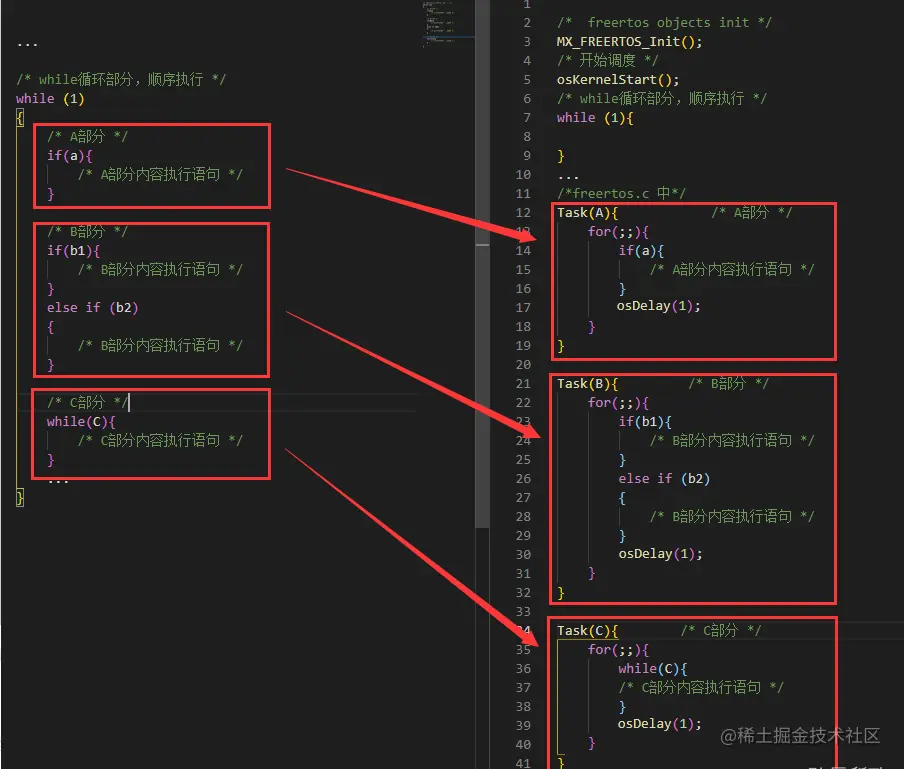The height and width of the screenshot is (769, 904).
Task: Click the closing yellow brace ending the left while loop
Action: click(20, 497)
